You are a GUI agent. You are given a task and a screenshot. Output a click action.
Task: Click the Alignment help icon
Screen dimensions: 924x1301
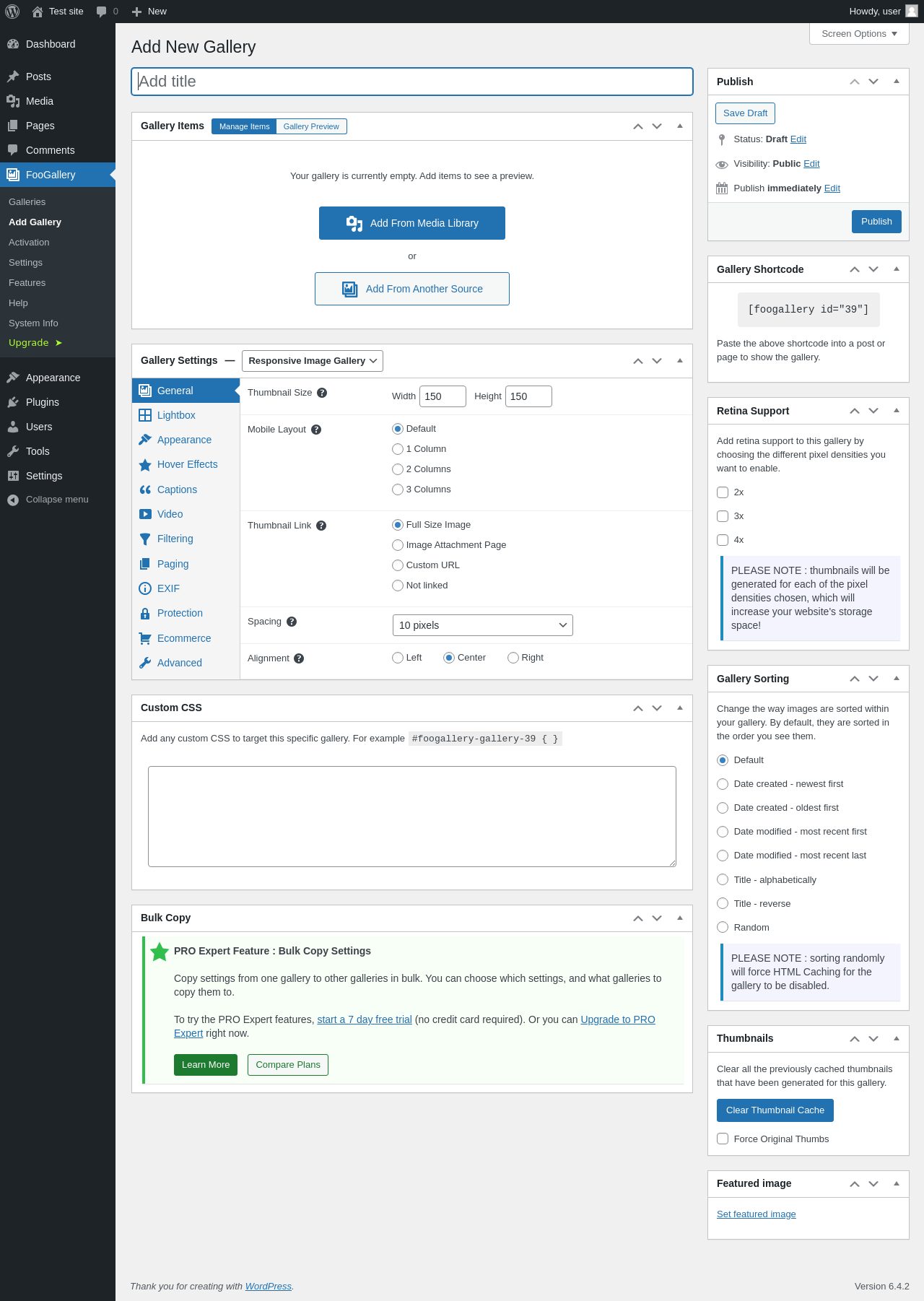pyautogui.click(x=299, y=658)
